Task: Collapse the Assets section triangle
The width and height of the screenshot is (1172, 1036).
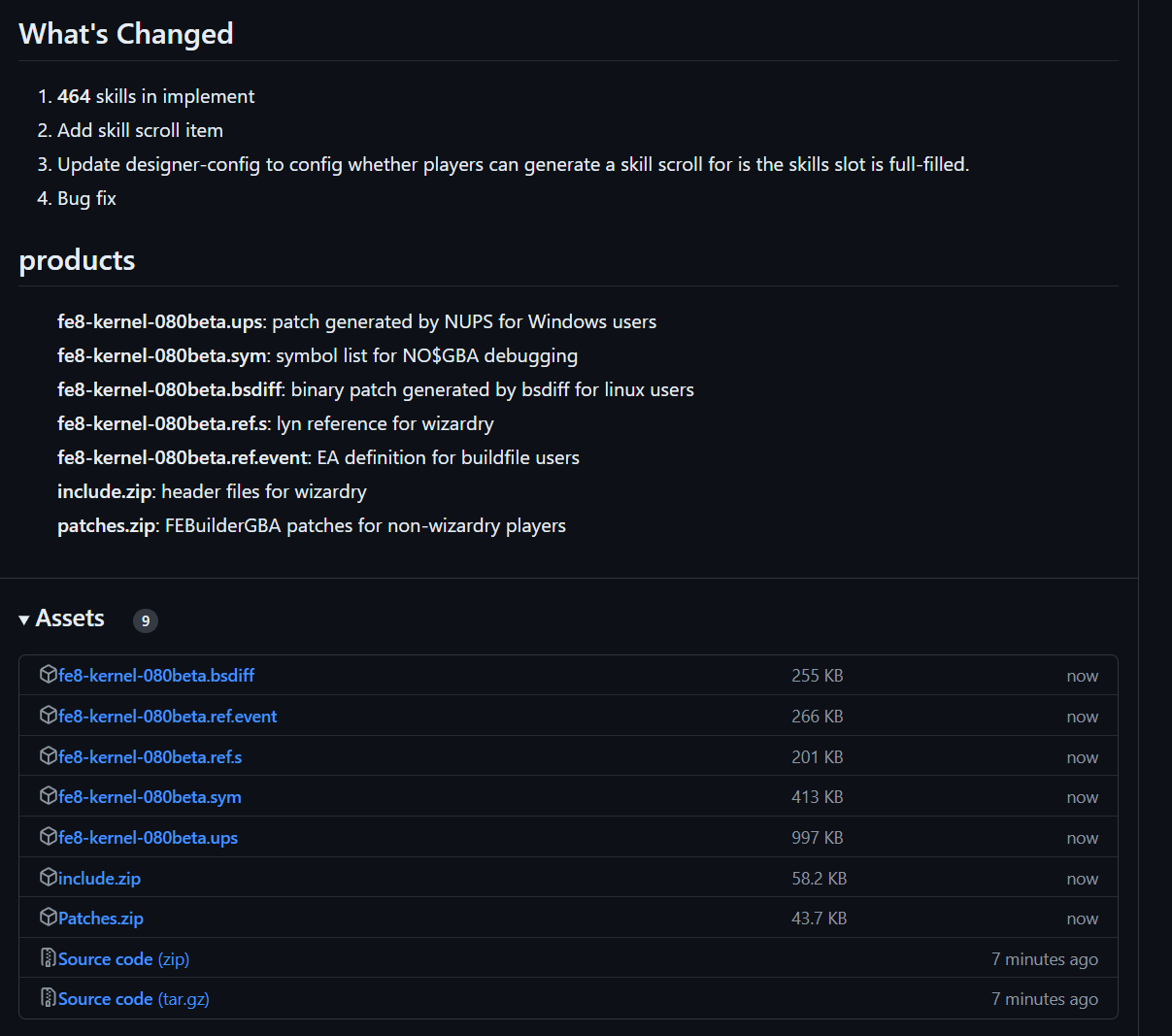Action: (24, 619)
